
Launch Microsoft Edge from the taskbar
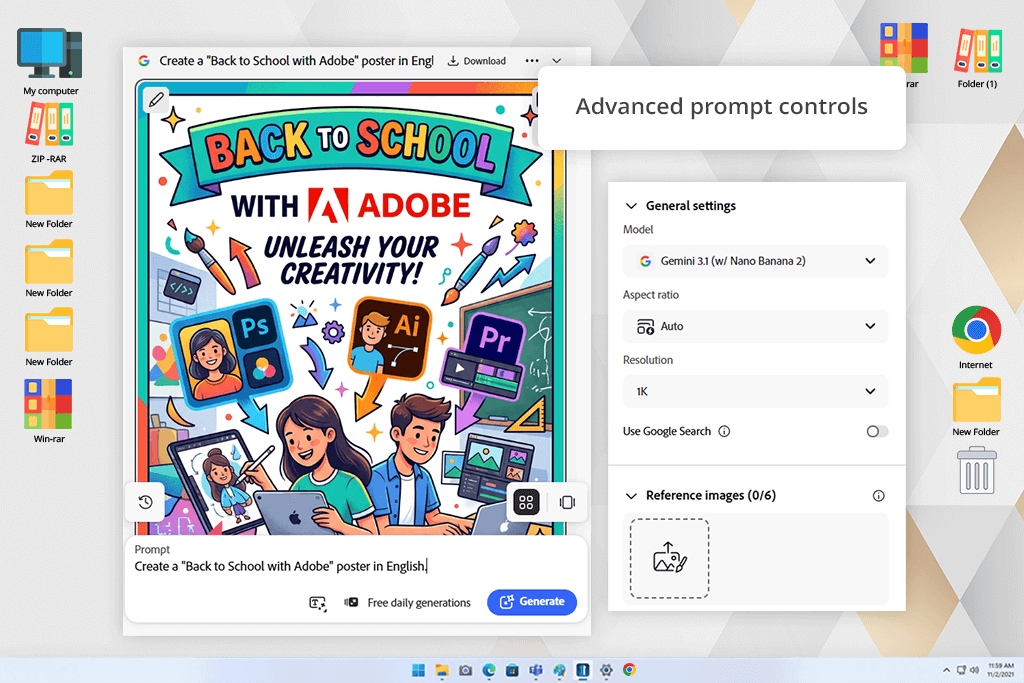pyautogui.click(x=489, y=670)
